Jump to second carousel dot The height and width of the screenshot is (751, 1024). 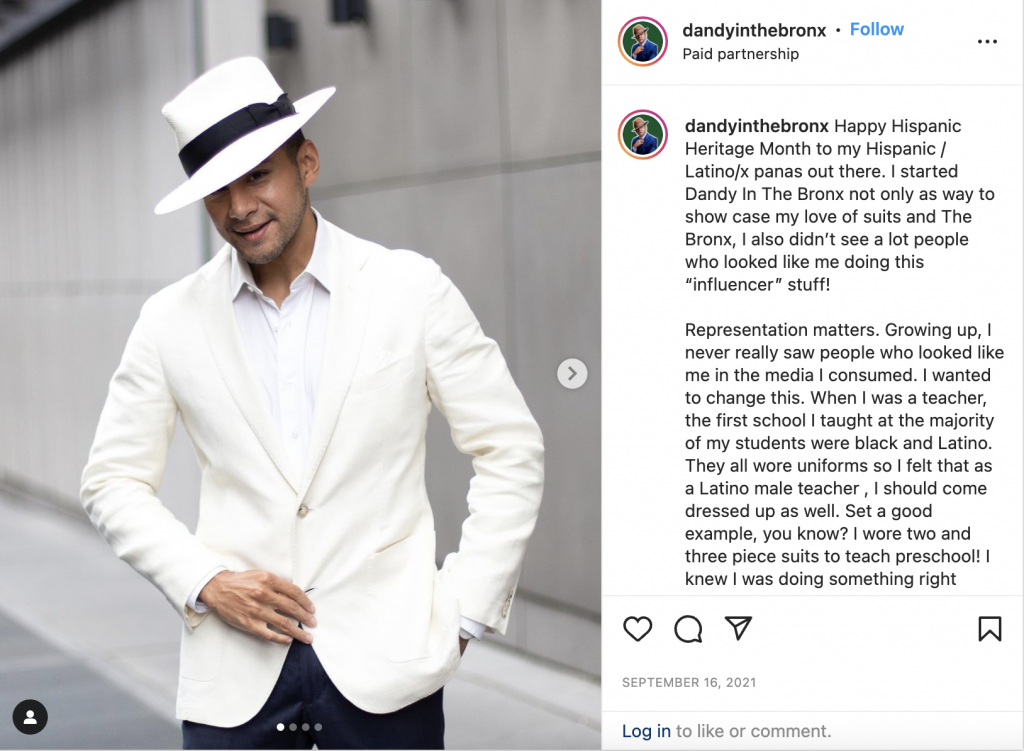click(293, 727)
